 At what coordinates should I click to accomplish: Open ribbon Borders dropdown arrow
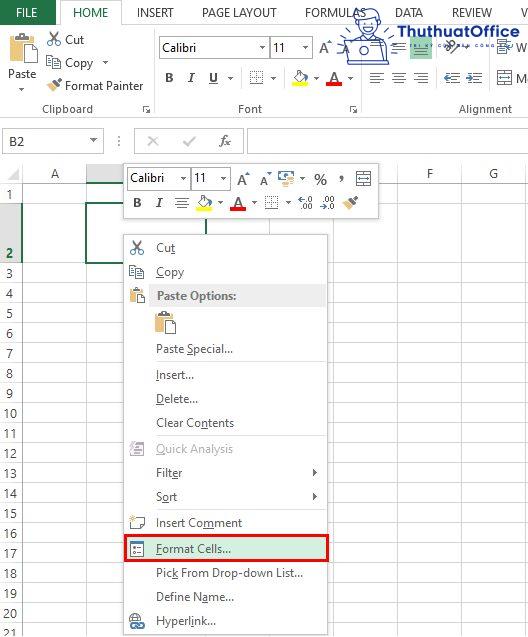(x=273, y=78)
